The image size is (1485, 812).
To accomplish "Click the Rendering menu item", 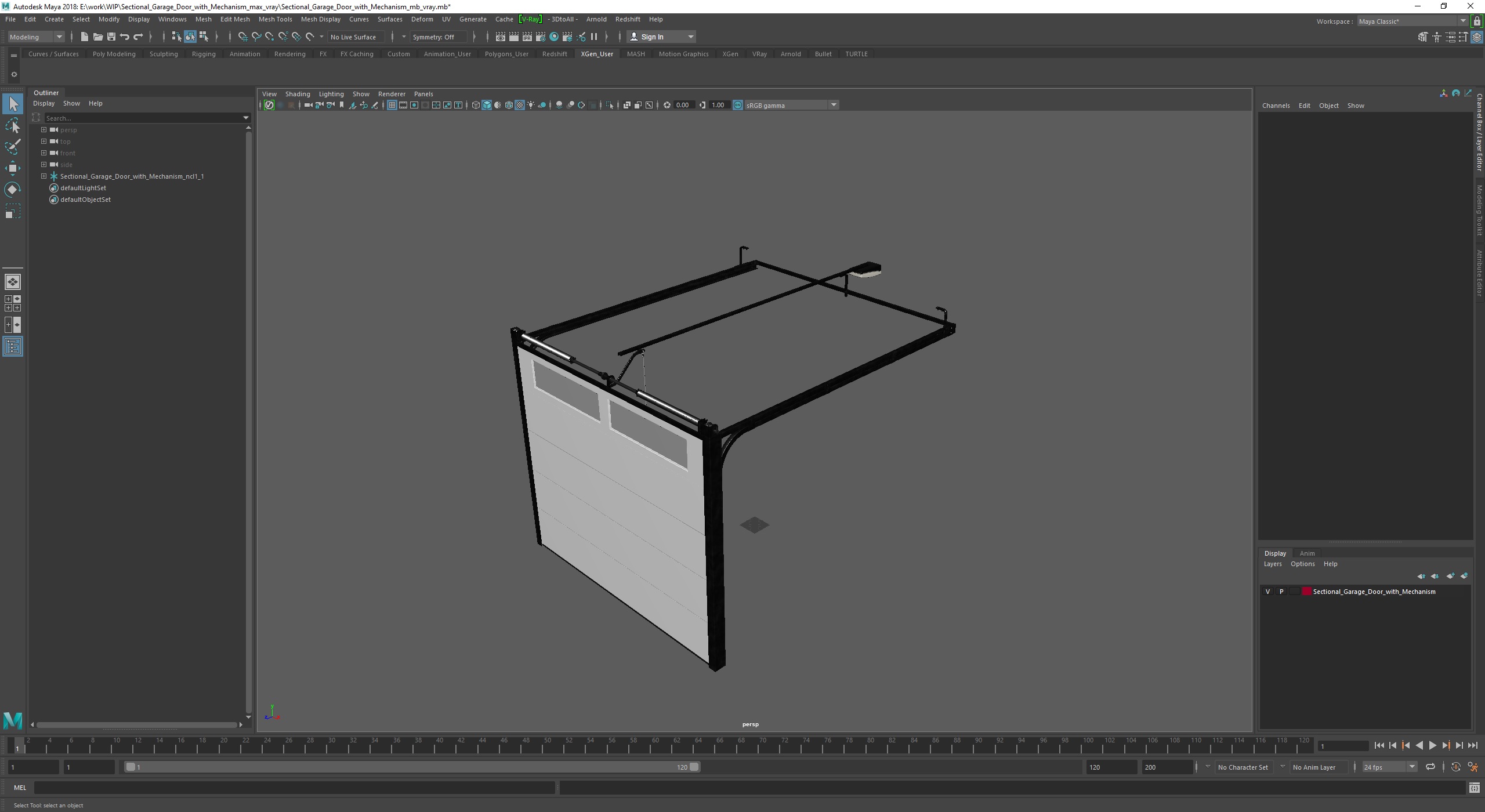I will [x=289, y=53].
